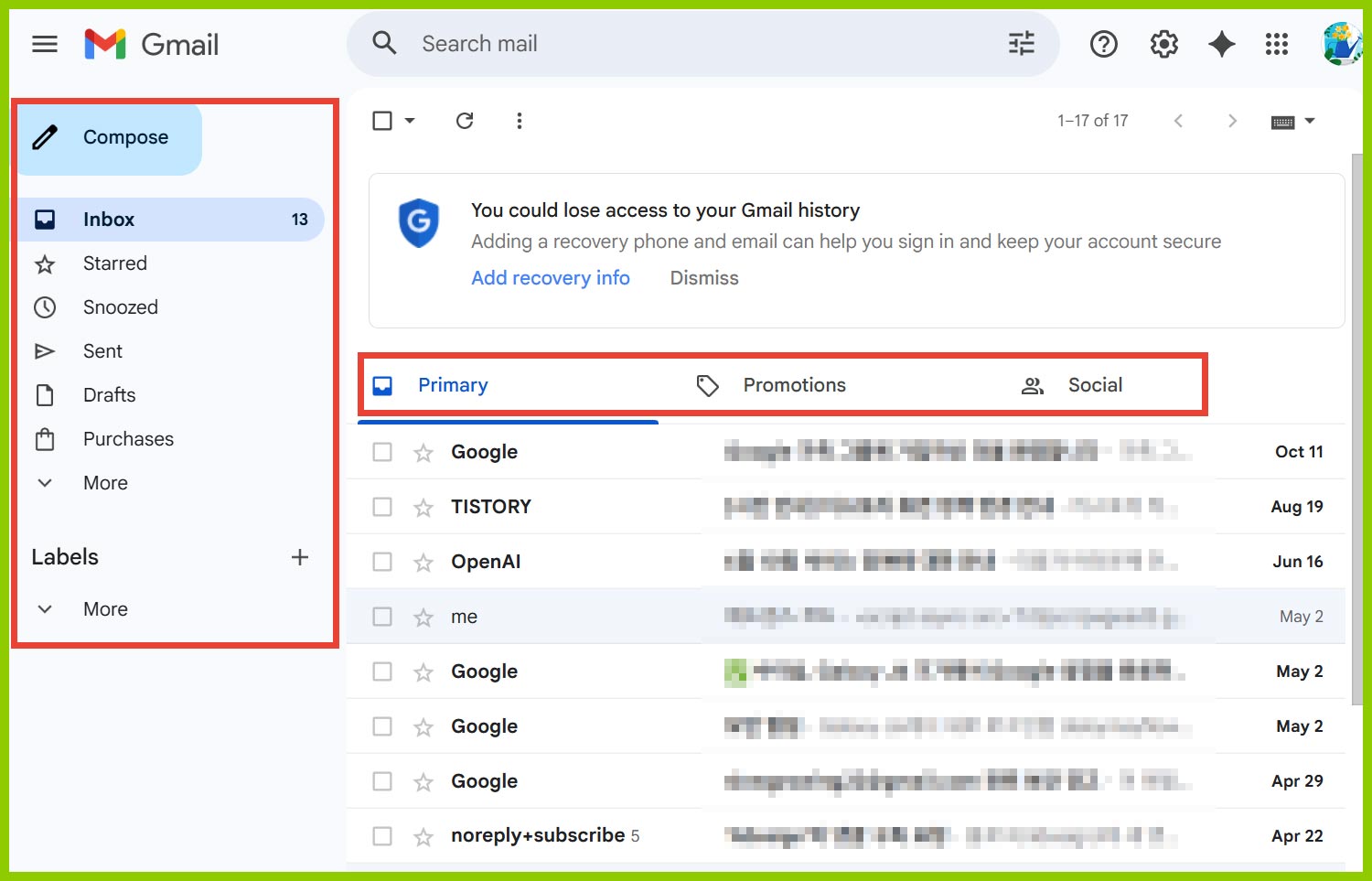The width and height of the screenshot is (1372, 881).
Task: Click the 1–17 of 17 count
Action: point(1093,121)
